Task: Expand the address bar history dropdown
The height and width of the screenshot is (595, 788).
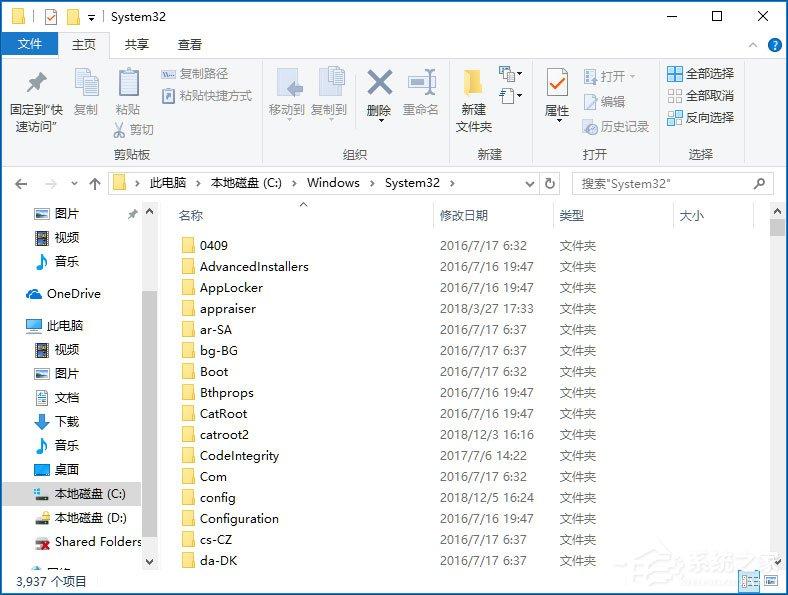Action: (x=529, y=184)
